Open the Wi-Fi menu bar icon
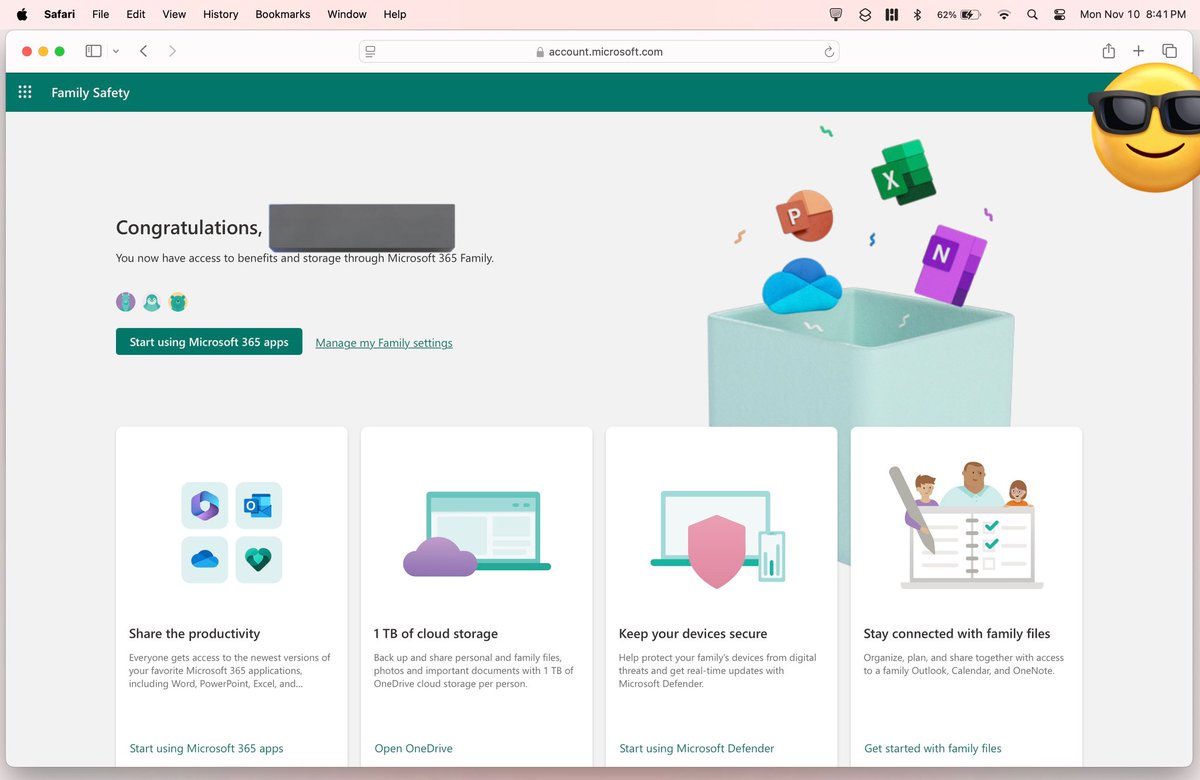This screenshot has width=1200, height=780. coord(1004,14)
